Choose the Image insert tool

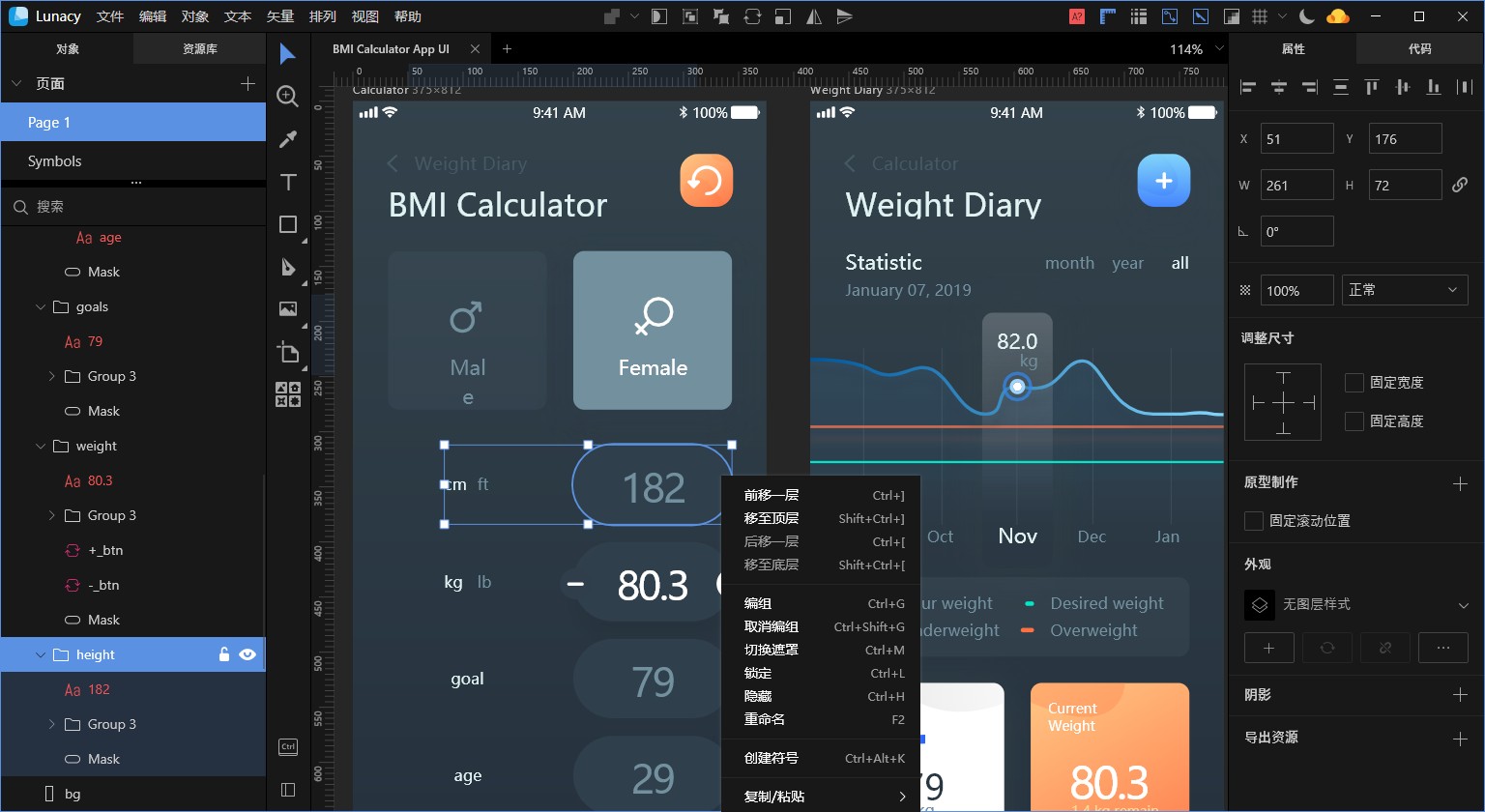287,309
